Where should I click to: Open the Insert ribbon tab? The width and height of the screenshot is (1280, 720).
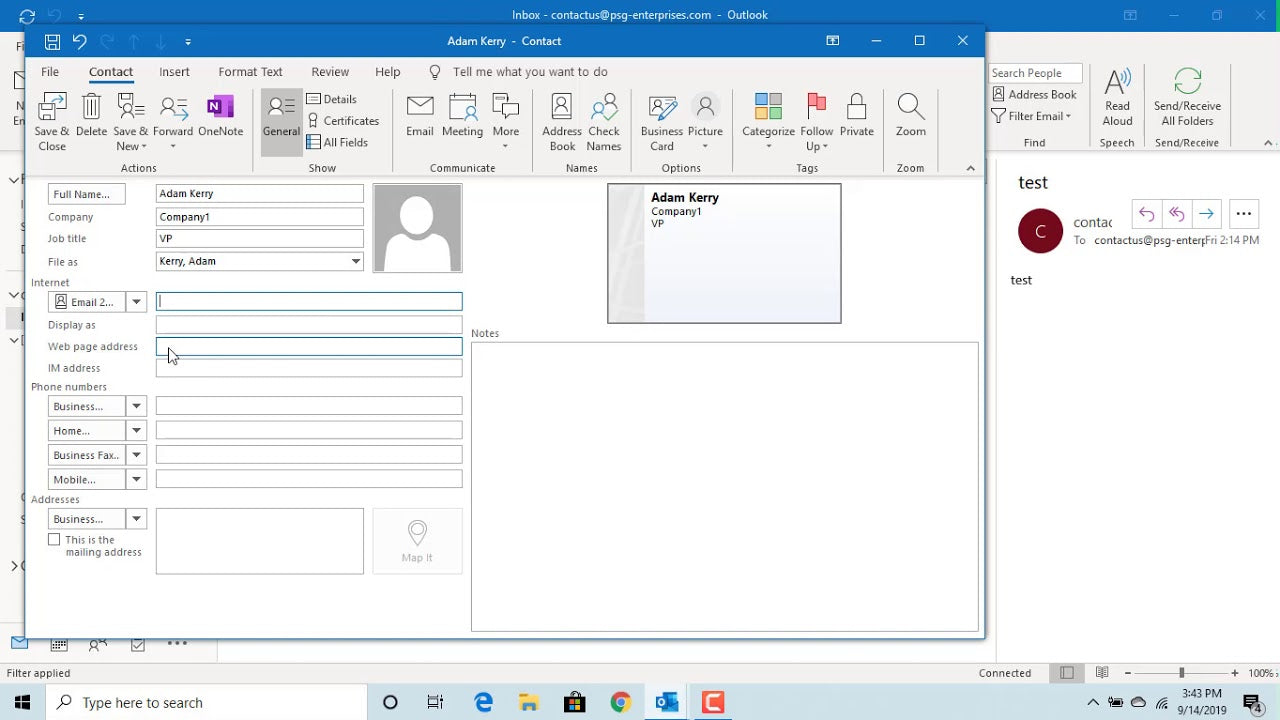click(174, 71)
